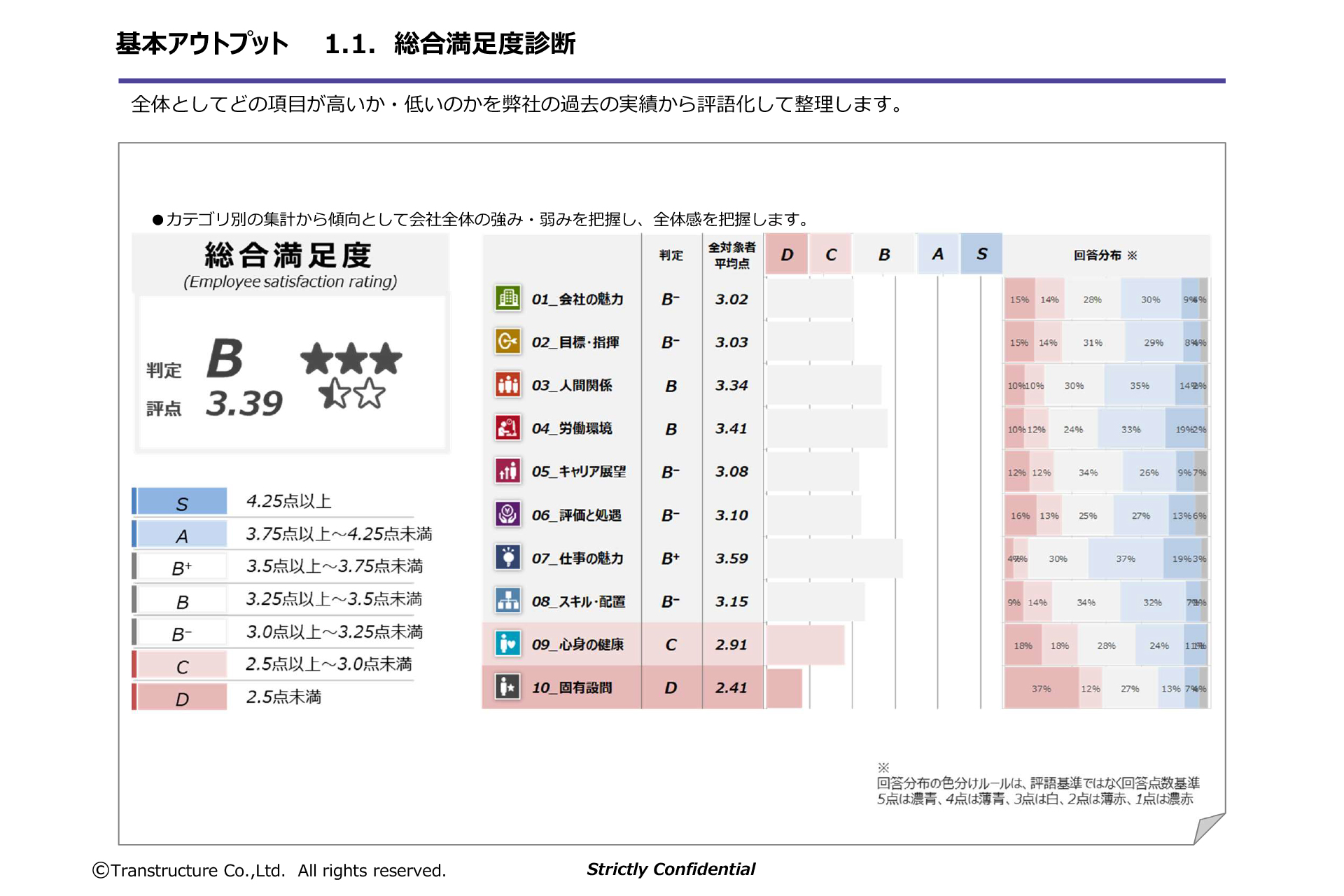
Task: Click the pink score bar for 09_心身の健康
Action: click(806, 645)
